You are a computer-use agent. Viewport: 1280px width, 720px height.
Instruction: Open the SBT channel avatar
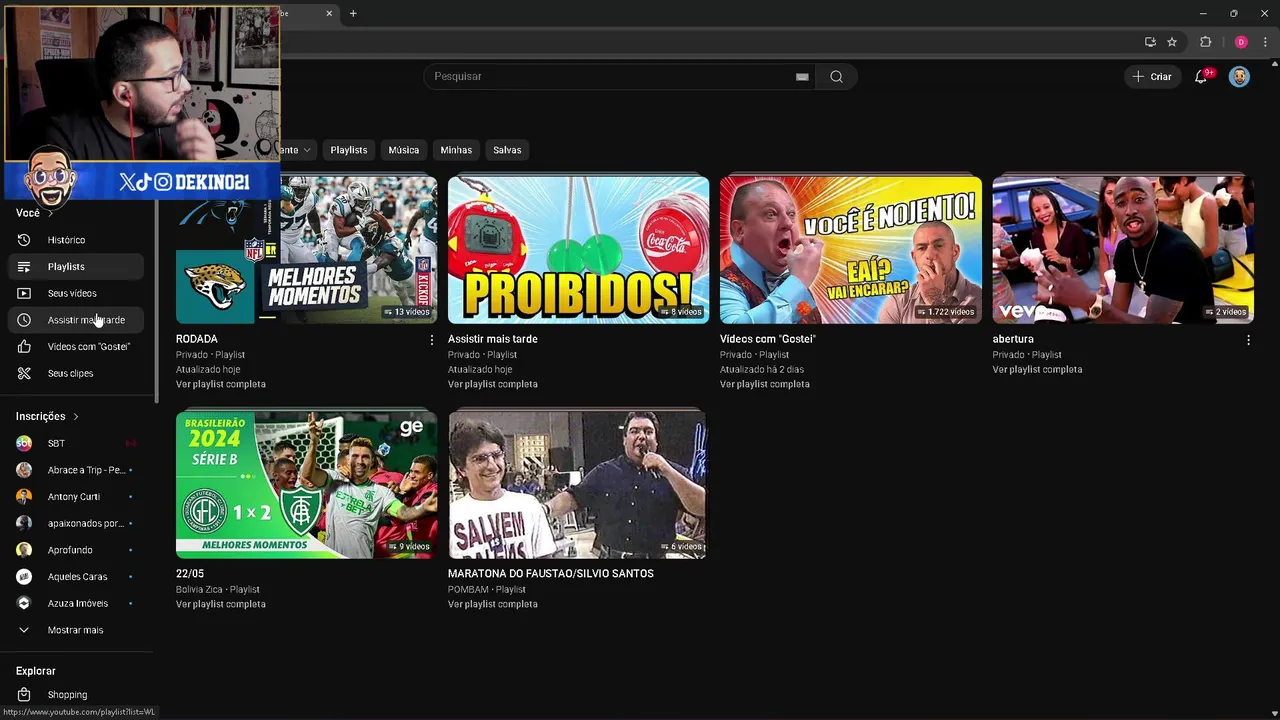point(24,443)
